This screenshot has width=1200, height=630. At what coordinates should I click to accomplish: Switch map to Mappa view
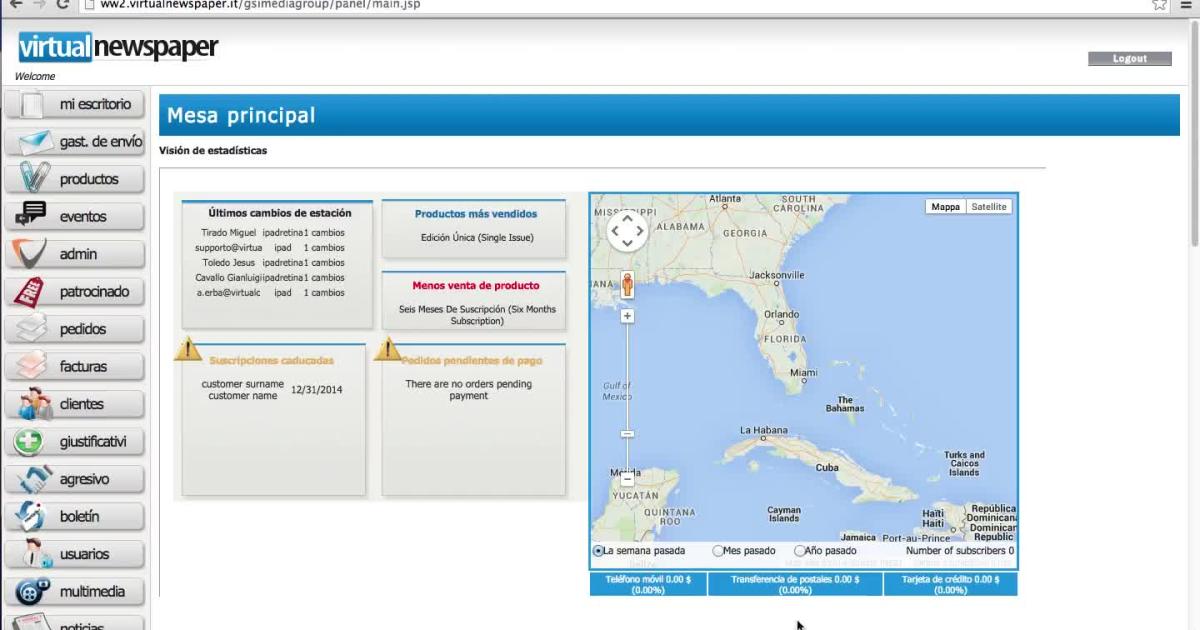coord(945,207)
